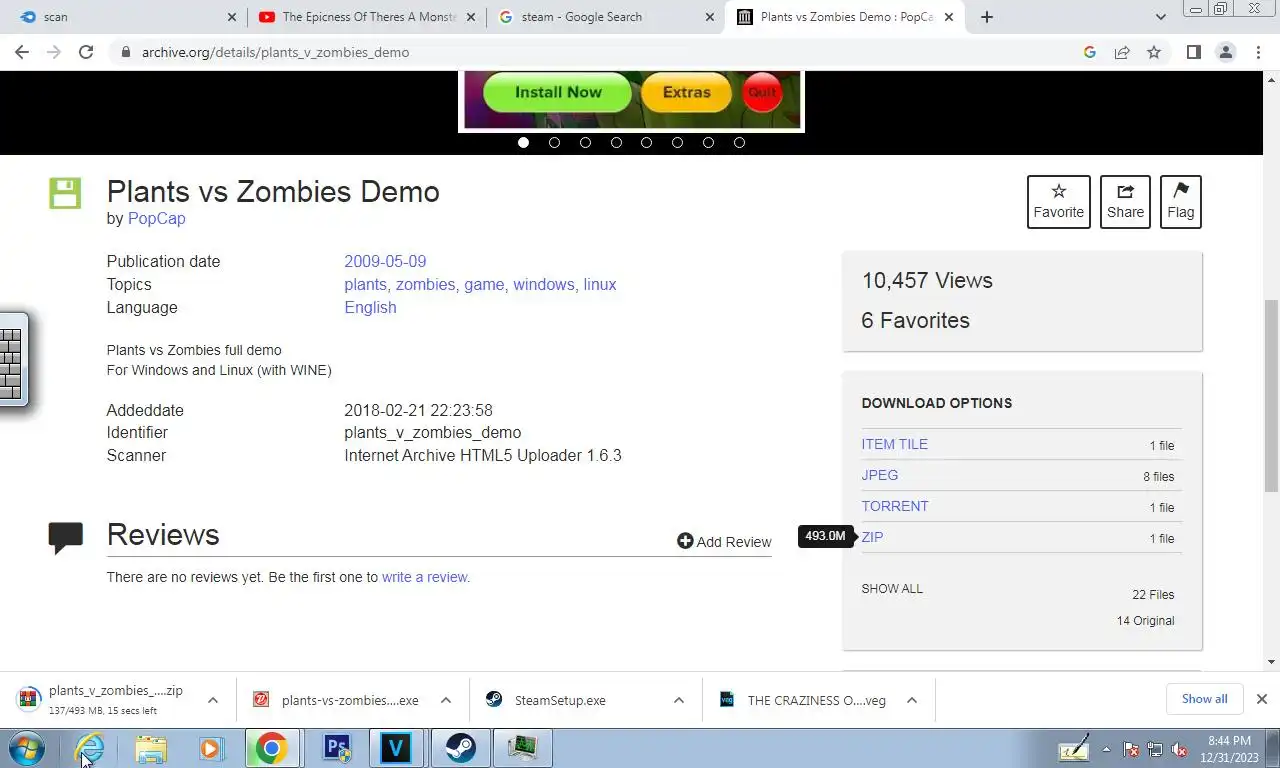Switch to The Epicness Of Theres A Monster tab

coord(367,17)
